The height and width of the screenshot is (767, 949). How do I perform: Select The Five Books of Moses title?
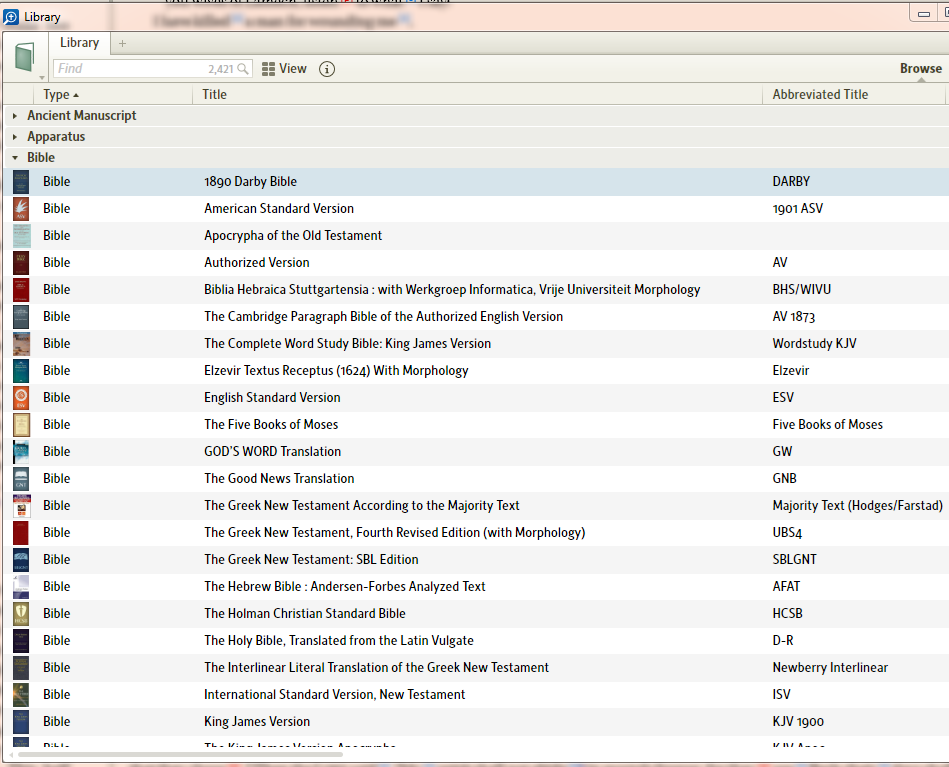pos(271,424)
